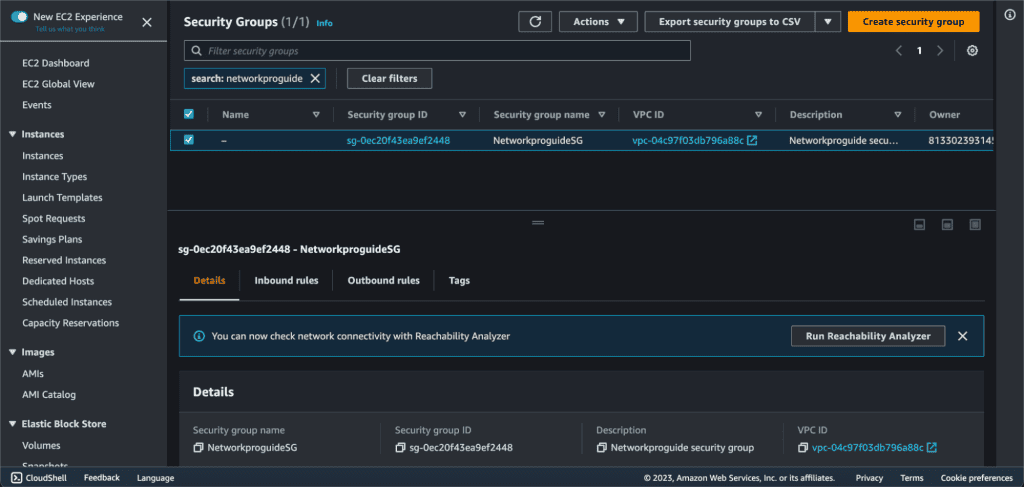Screen dimensions: 1024x487
Task: Sort by Name column arrow
Action: click(316, 114)
